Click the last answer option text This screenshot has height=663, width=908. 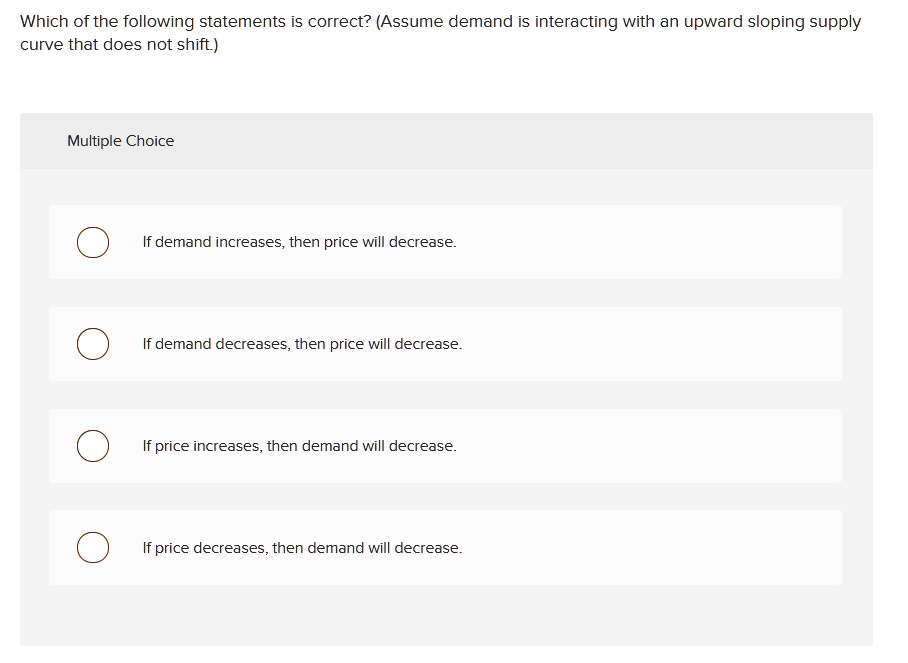click(302, 548)
